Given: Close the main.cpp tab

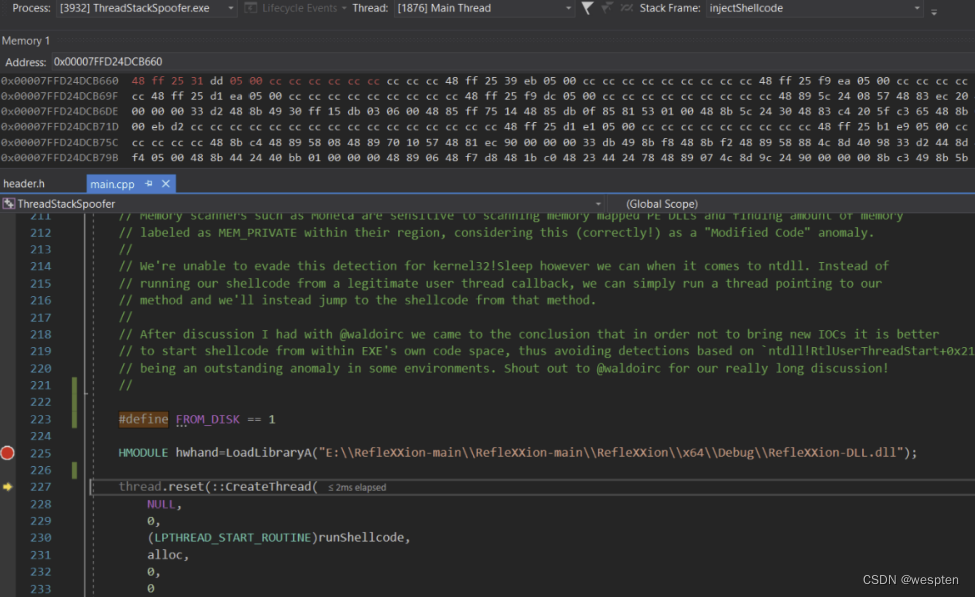Looking at the screenshot, I should coord(166,184).
